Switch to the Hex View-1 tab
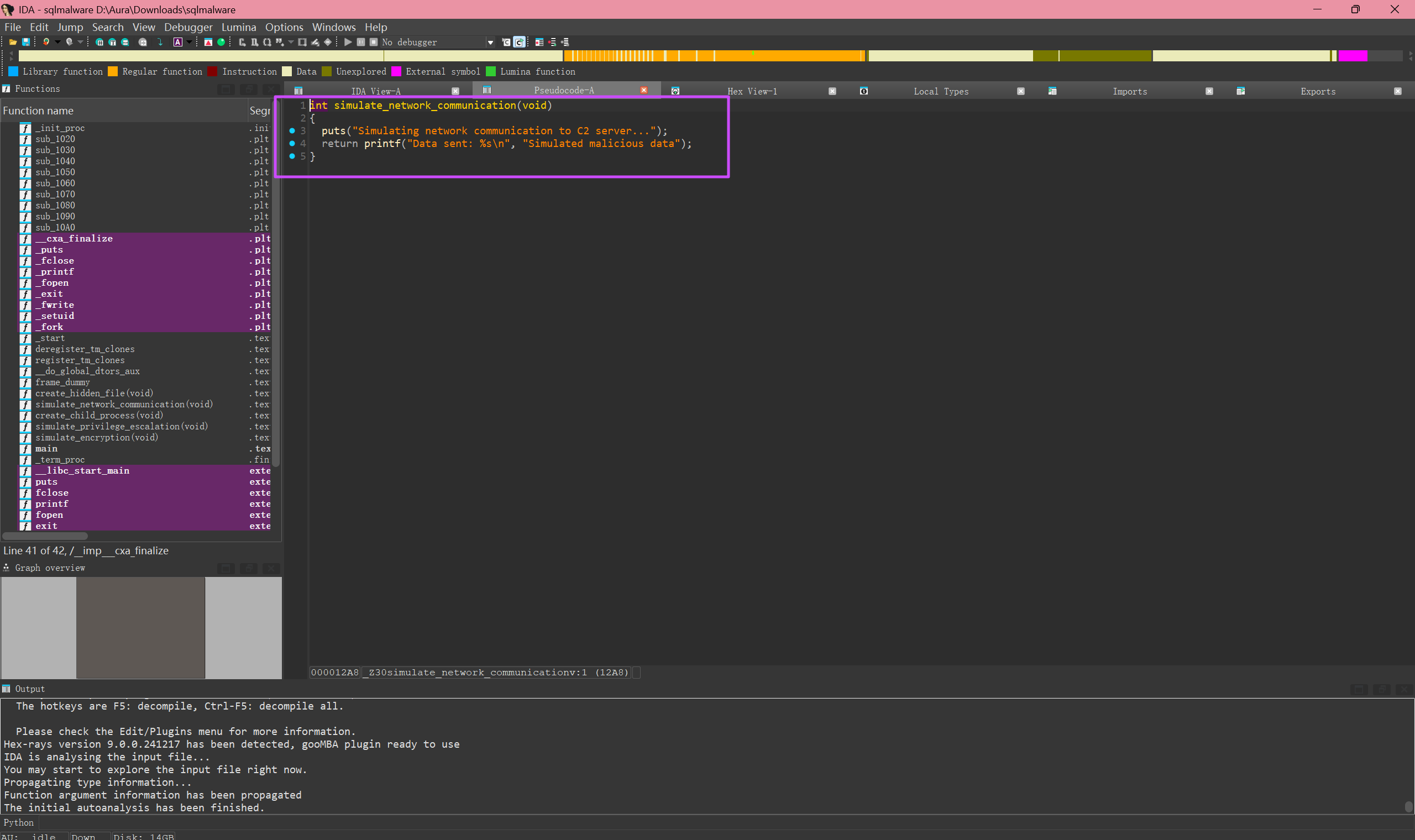The image size is (1415, 840). pos(752,91)
